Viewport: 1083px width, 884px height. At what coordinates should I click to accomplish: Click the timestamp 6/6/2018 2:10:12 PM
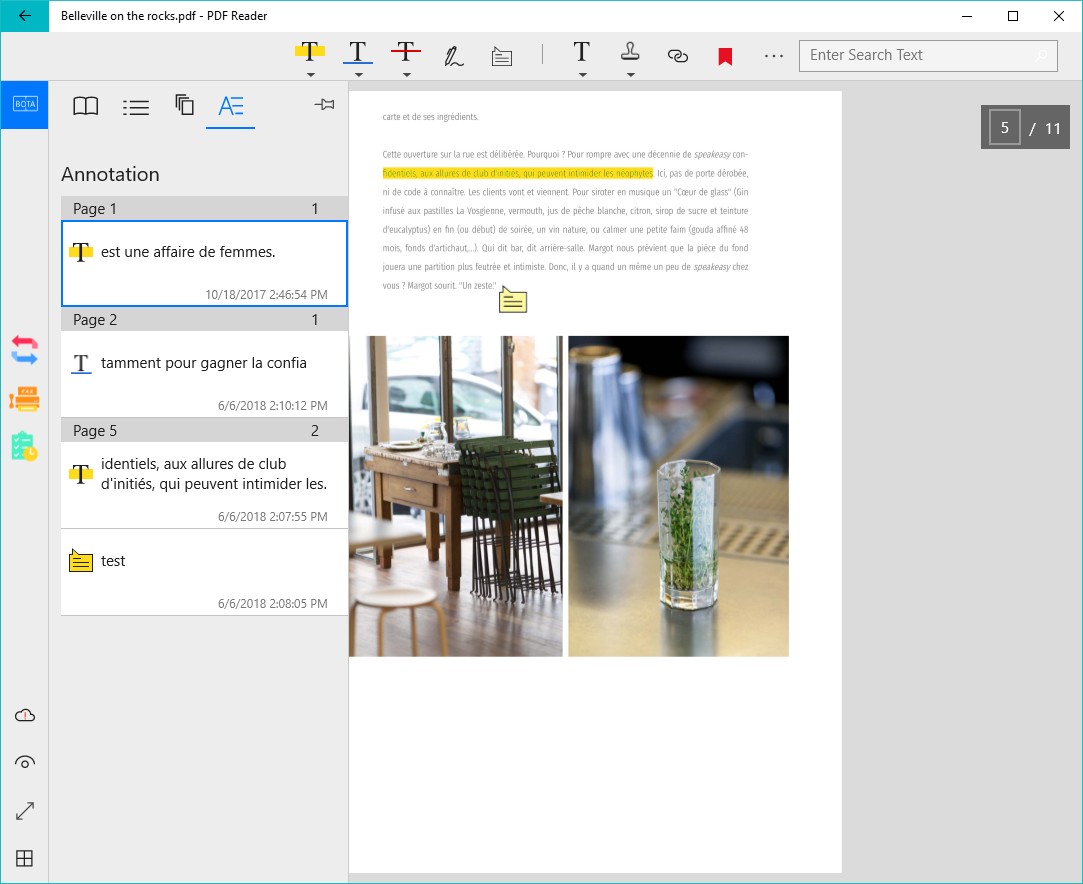coord(273,406)
